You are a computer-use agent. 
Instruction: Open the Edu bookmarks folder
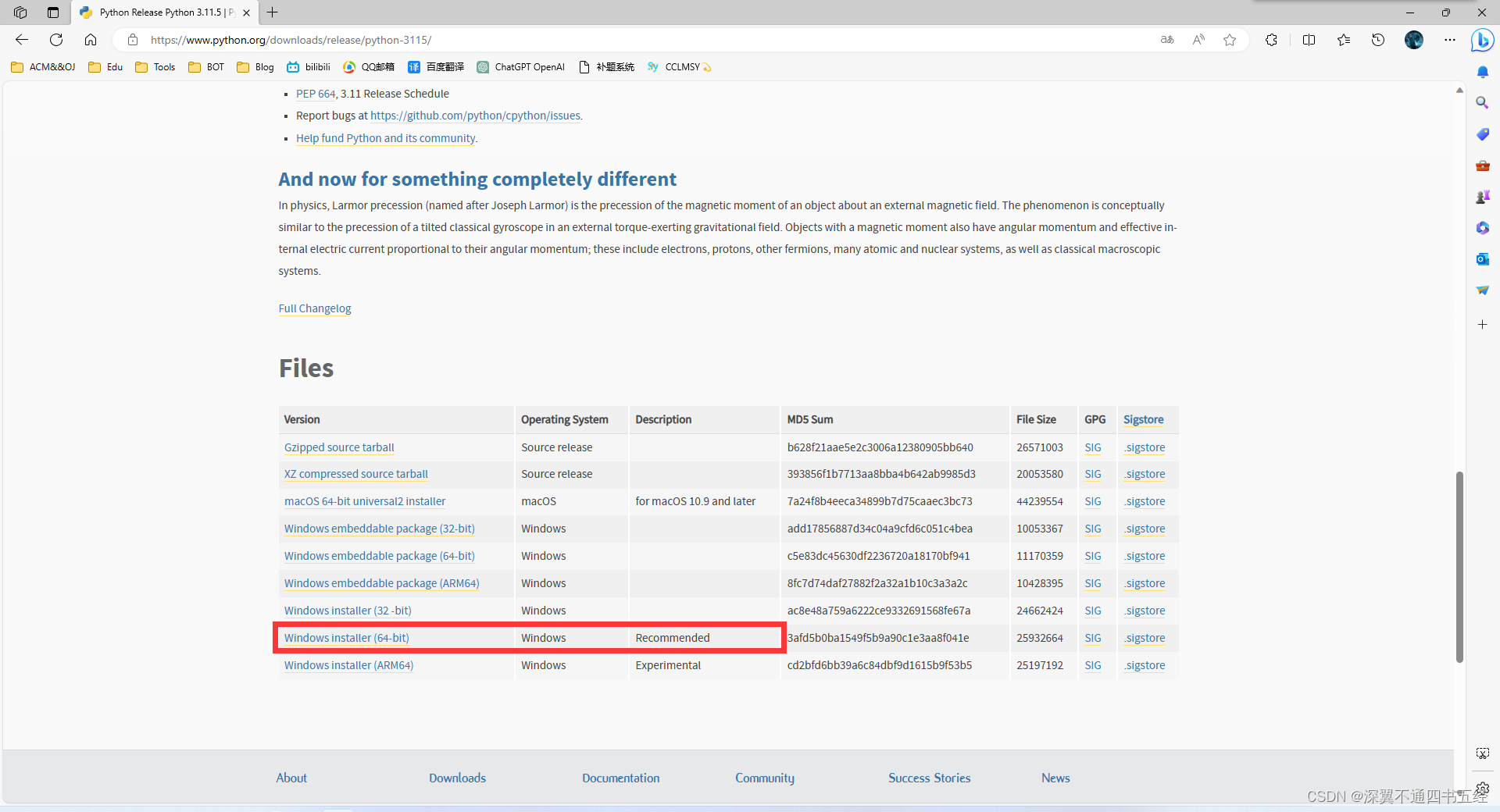105,67
